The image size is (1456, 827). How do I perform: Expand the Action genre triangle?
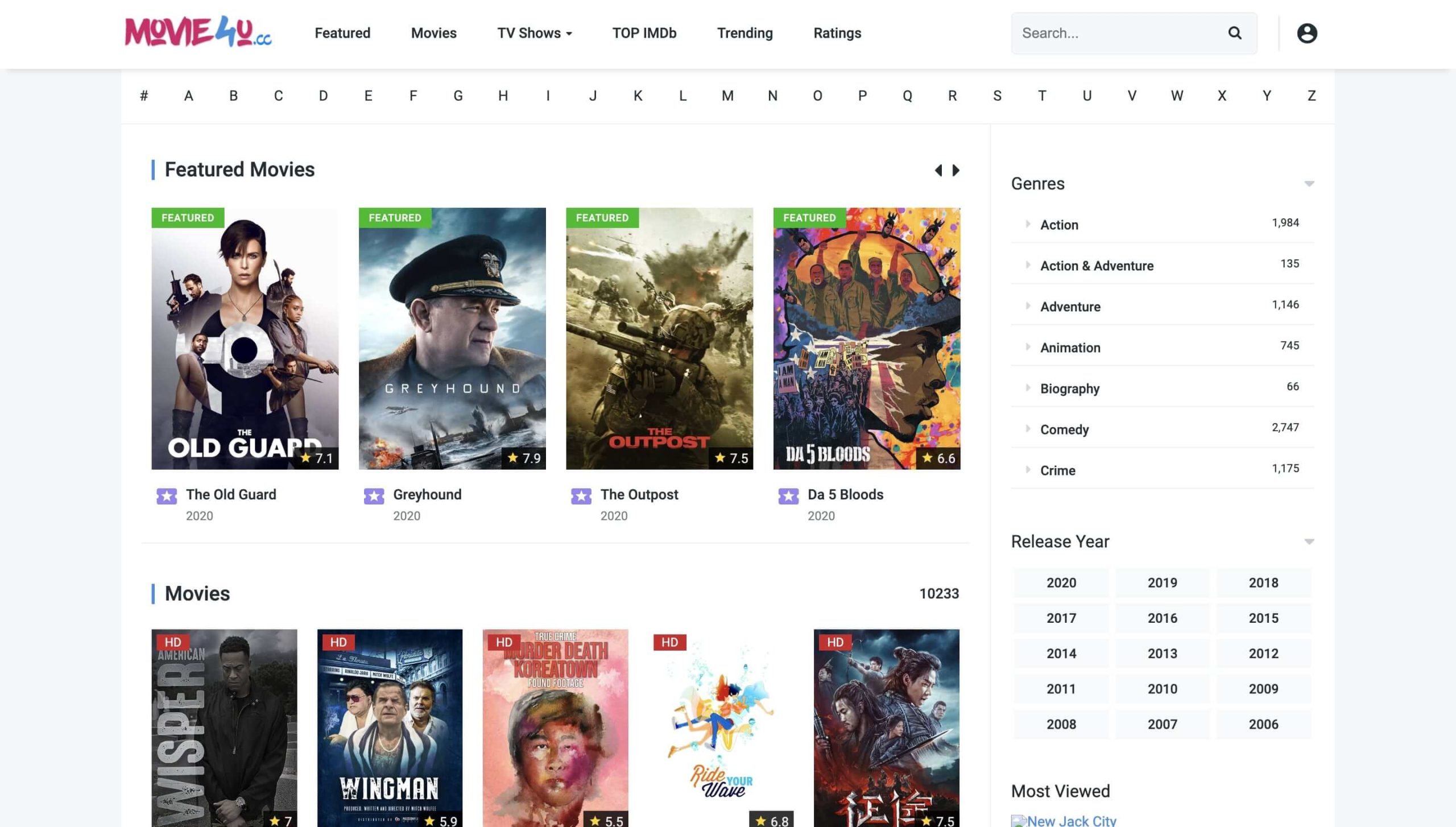click(1028, 224)
